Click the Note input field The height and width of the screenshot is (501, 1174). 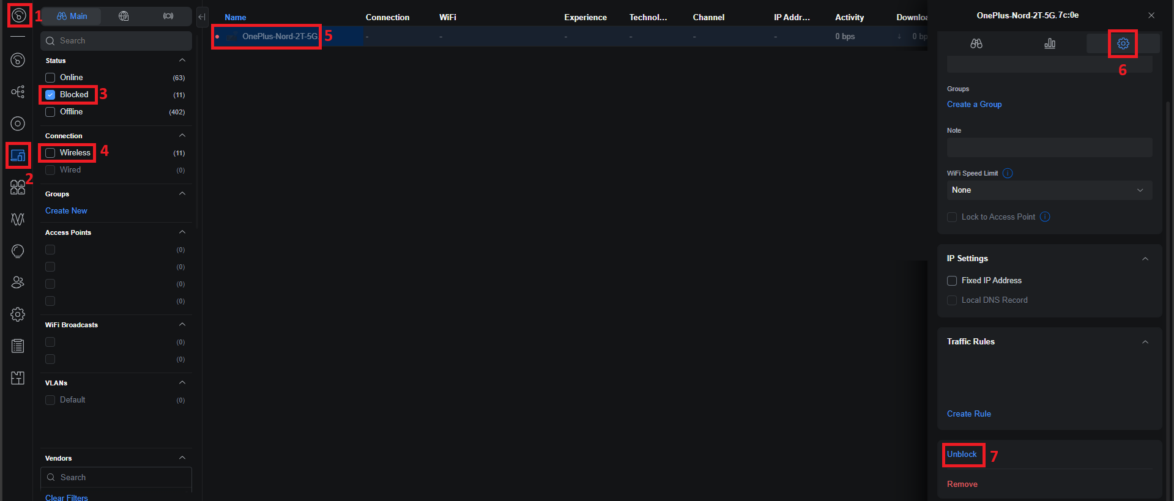(x=1049, y=147)
